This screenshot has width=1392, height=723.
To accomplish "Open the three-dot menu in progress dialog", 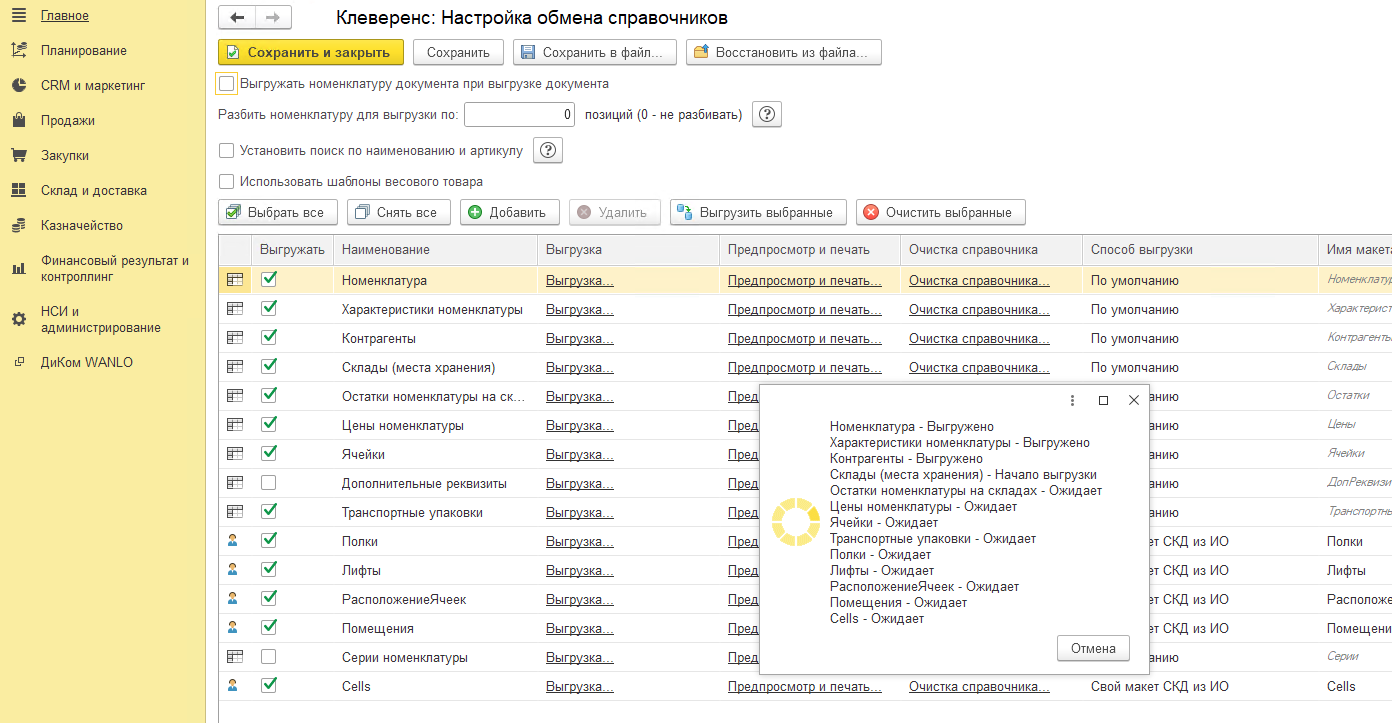I will (x=1072, y=400).
